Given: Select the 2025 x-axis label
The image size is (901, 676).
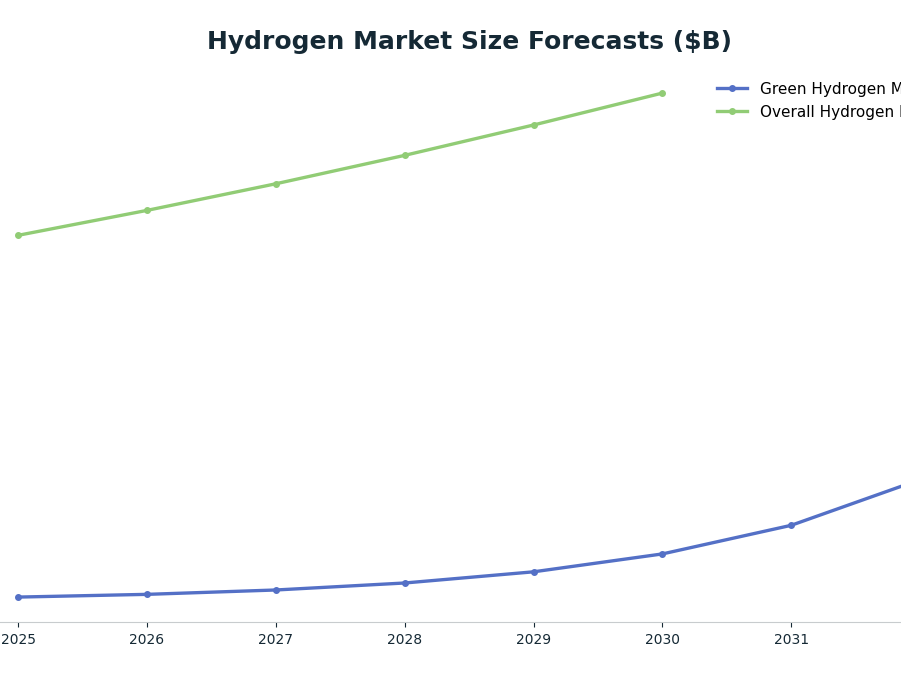Looking at the screenshot, I should (x=18, y=639).
